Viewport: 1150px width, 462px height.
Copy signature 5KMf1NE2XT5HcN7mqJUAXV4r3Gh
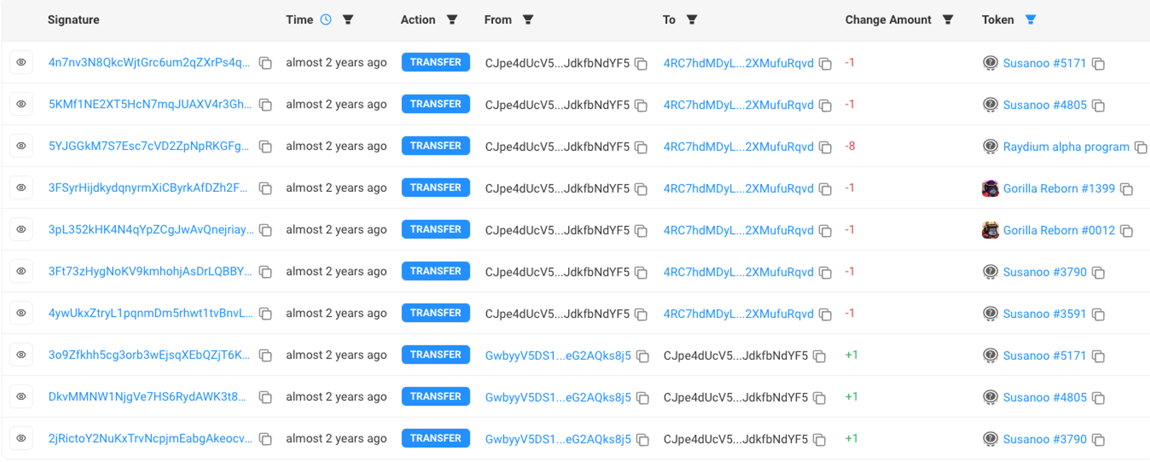[x=265, y=106]
